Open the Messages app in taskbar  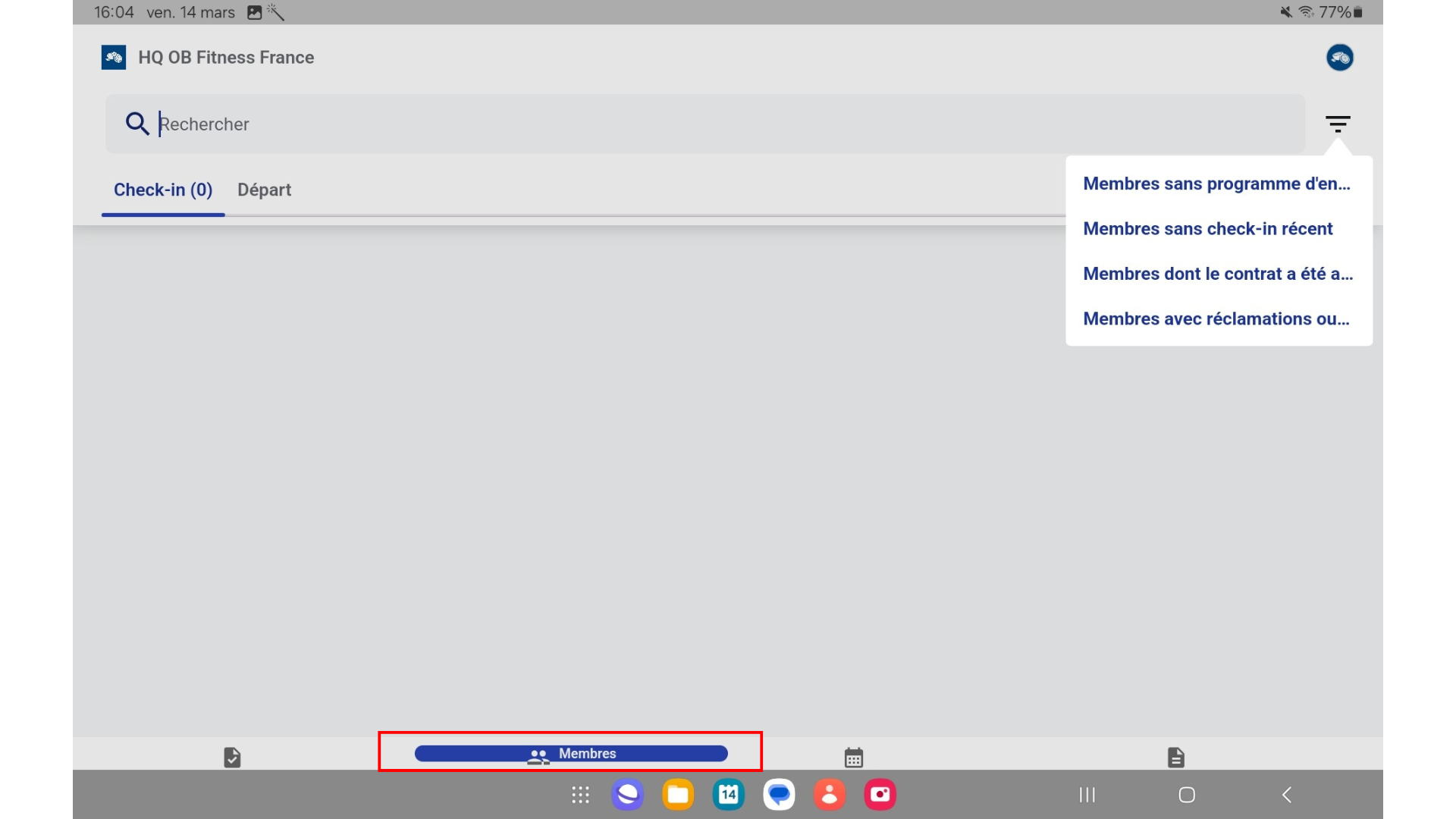(779, 795)
